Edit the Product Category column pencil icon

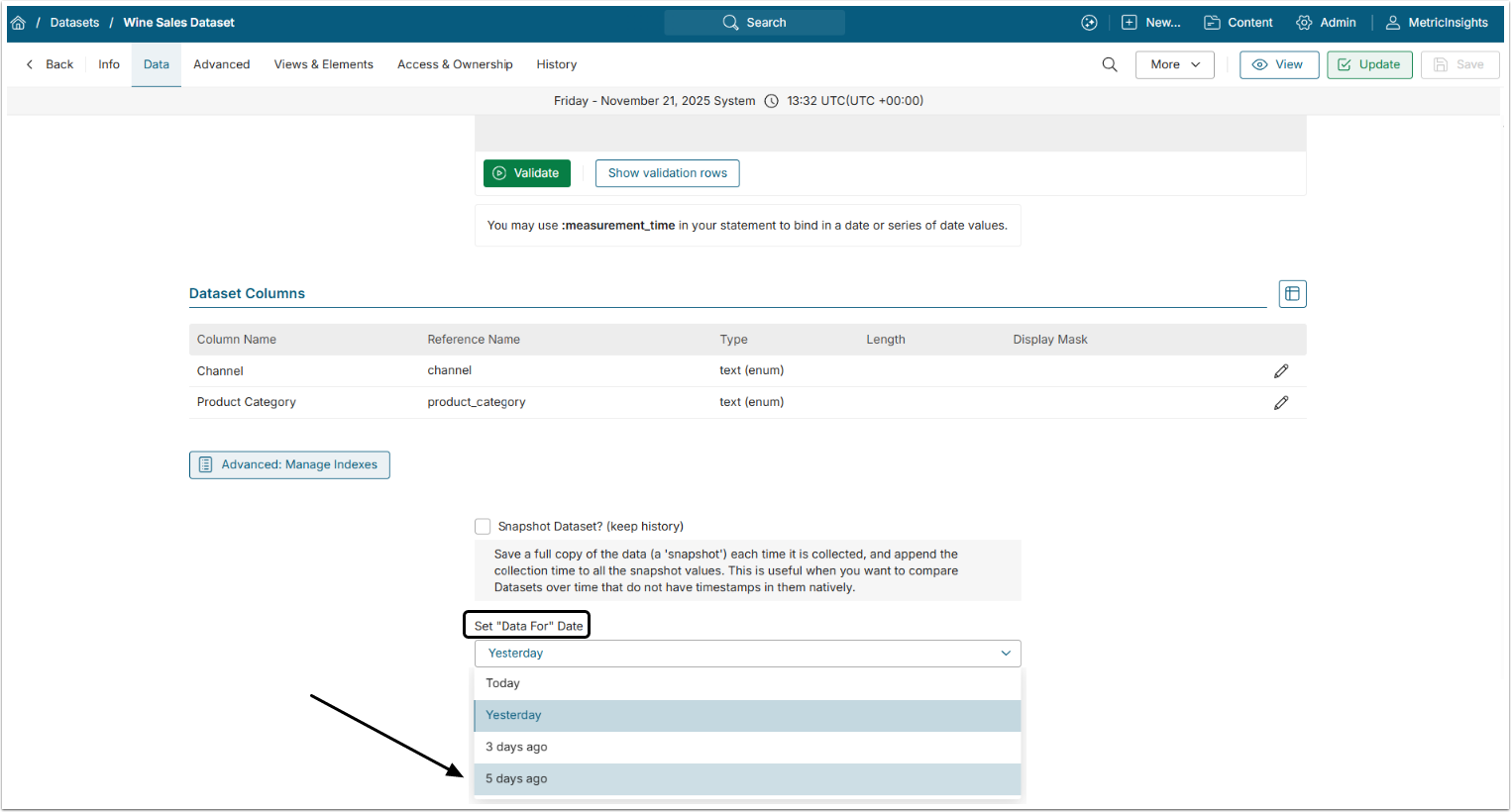[x=1281, y=403]
